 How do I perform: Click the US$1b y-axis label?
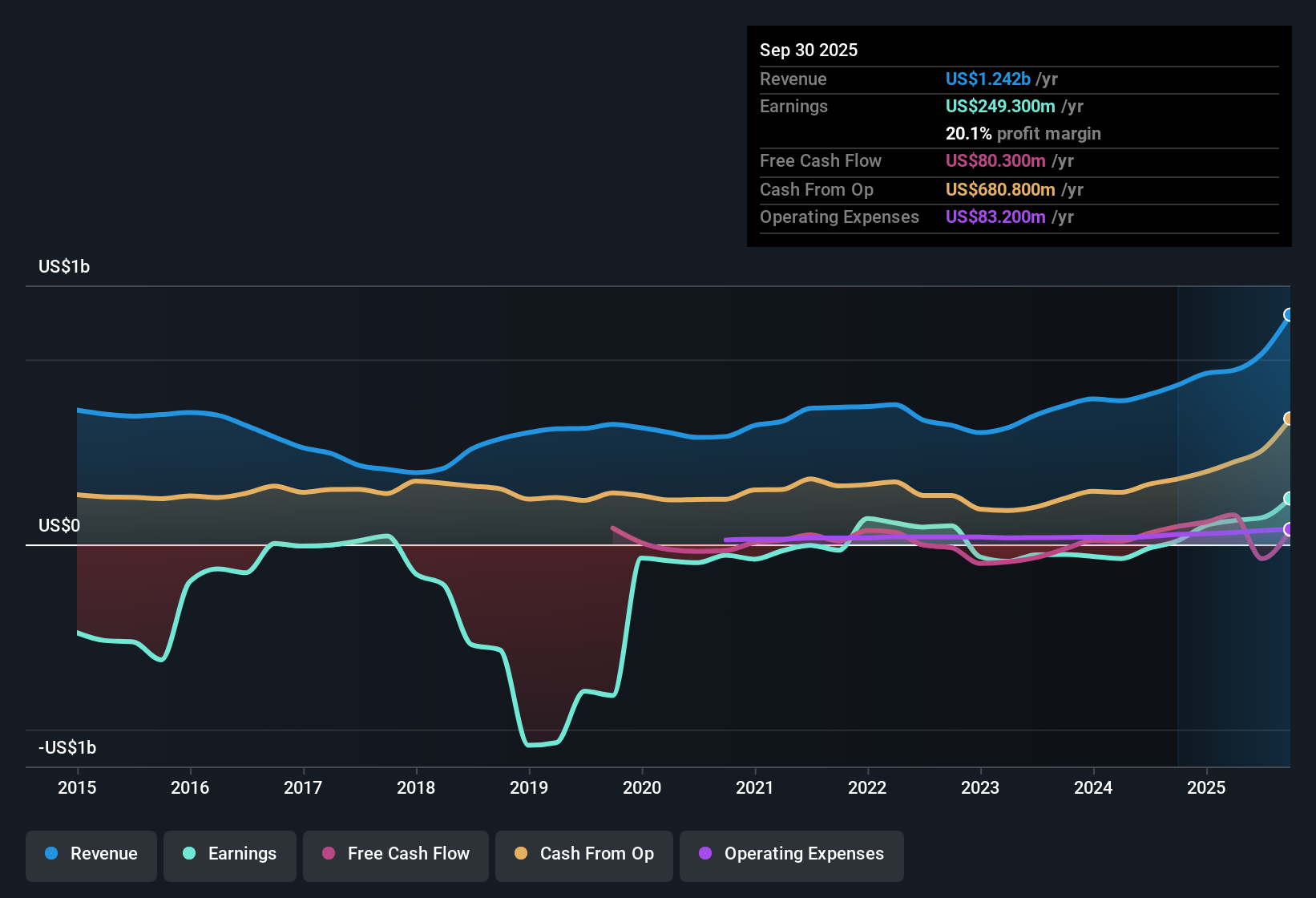(x=64, y=266)
